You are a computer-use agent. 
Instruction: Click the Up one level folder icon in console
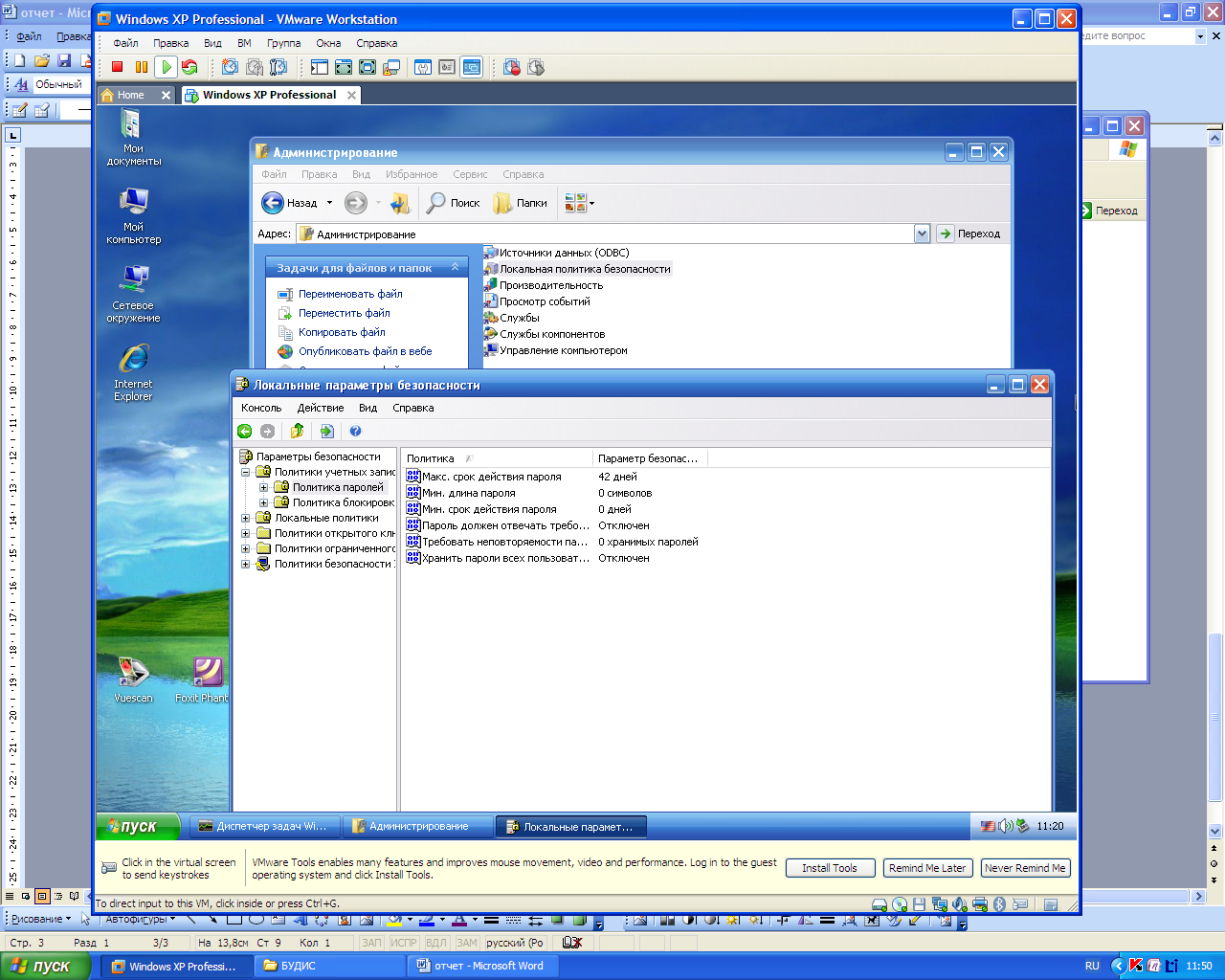pyautogui.click(x=298, y=432)
